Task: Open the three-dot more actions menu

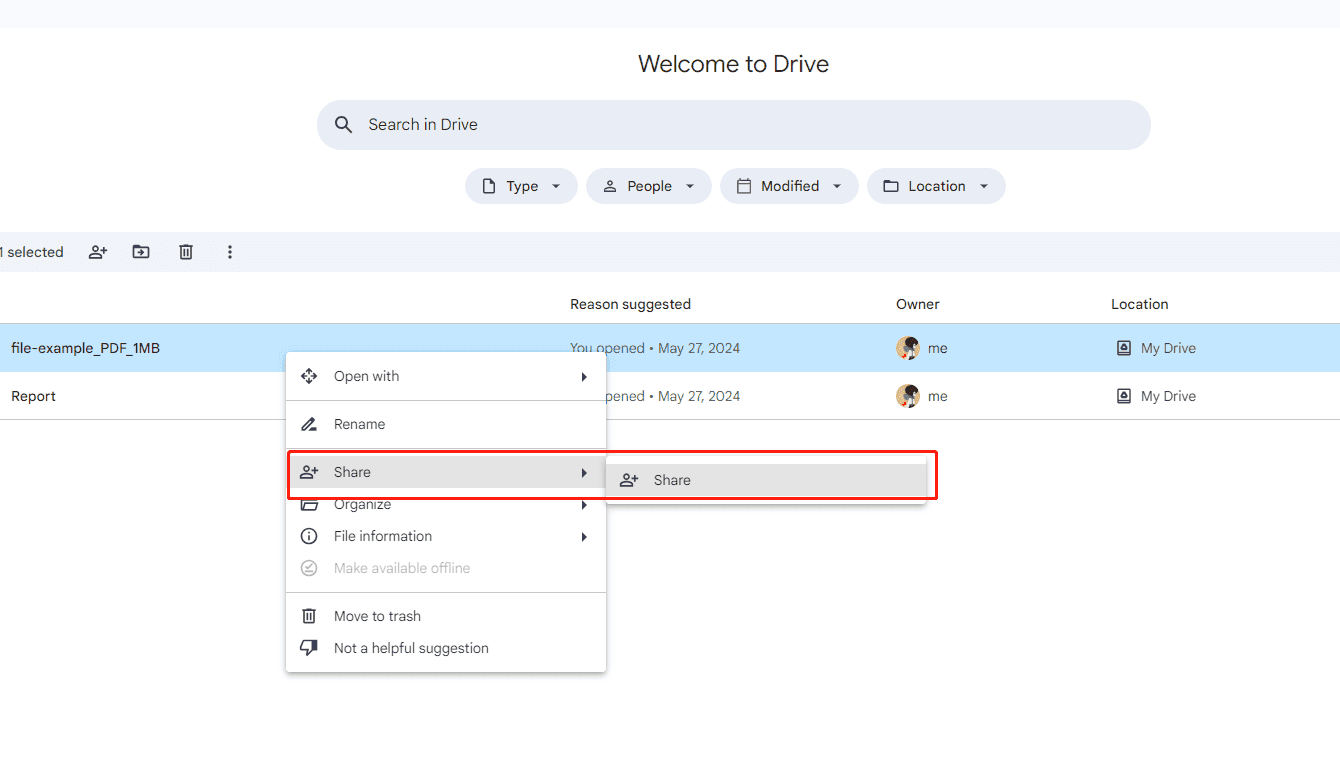Action: (230, 252)
